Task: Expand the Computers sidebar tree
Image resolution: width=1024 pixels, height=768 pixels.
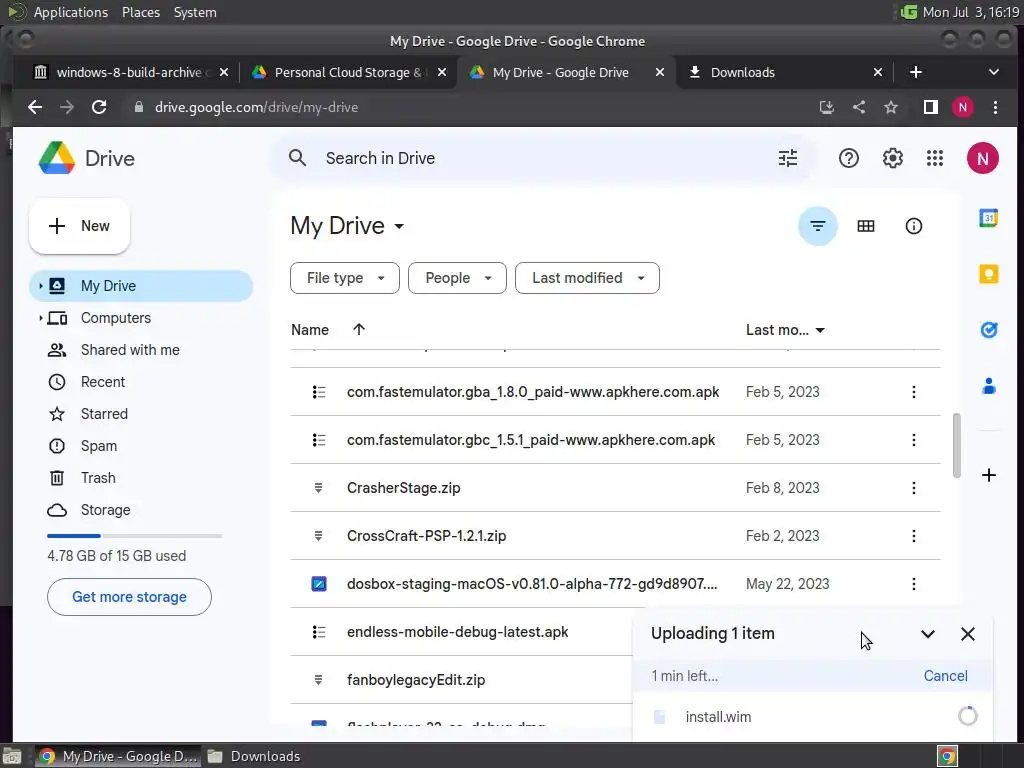Action: [40, 318]
